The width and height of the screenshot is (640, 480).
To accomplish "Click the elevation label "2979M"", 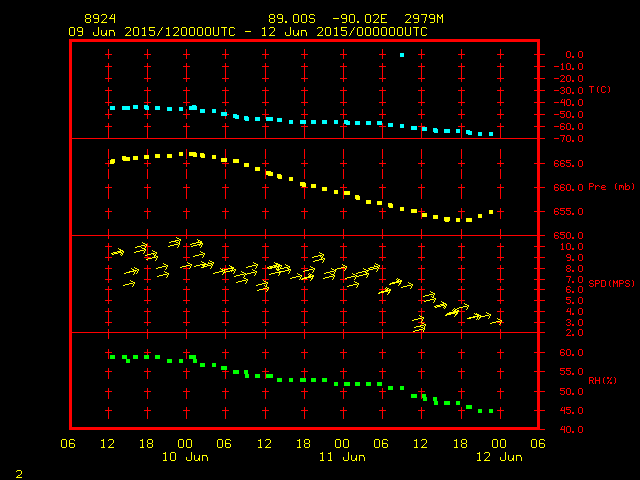I will pyautogui.click(x=424, y=19).
